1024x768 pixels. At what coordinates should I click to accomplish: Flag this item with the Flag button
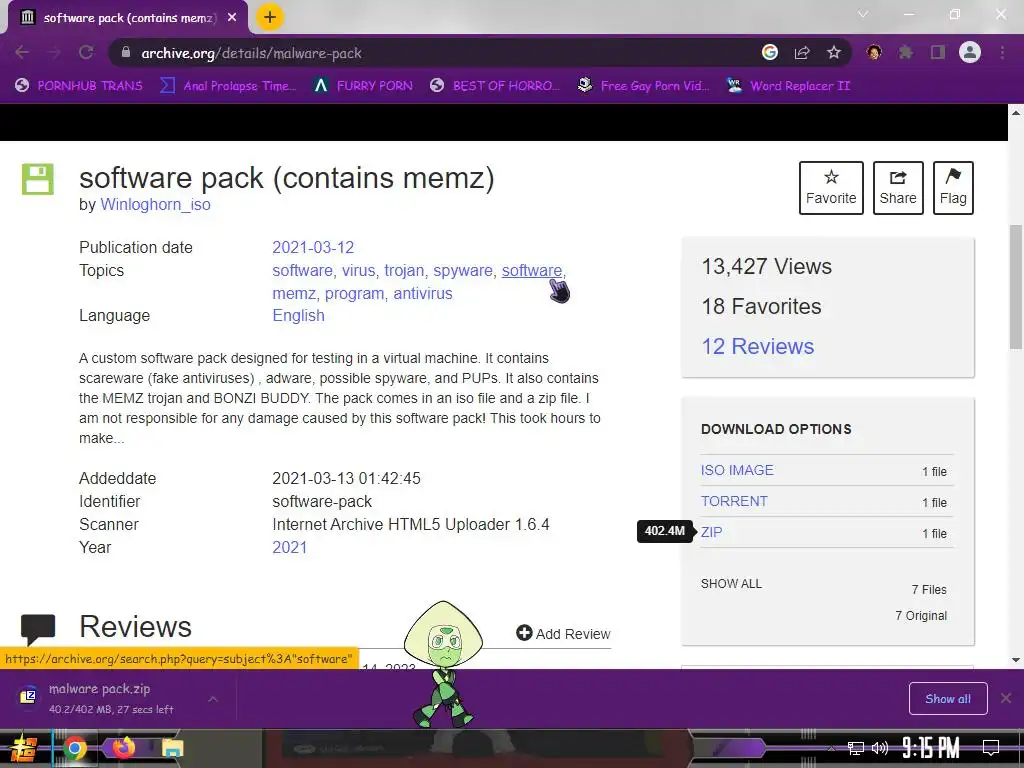pyautogui.click(x=953, y=187)
